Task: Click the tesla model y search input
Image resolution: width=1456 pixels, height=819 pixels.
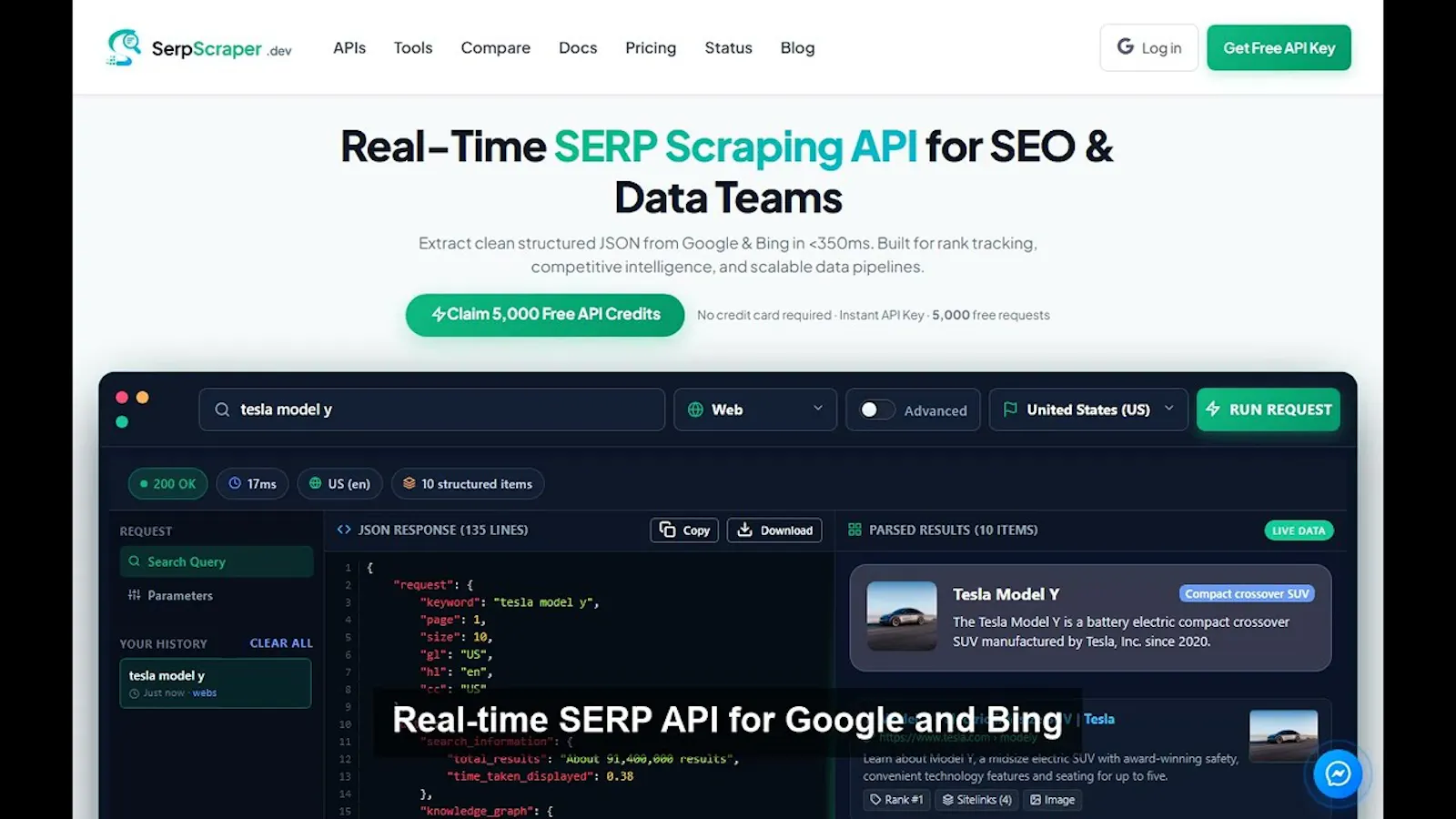Action: pos(432,409)
